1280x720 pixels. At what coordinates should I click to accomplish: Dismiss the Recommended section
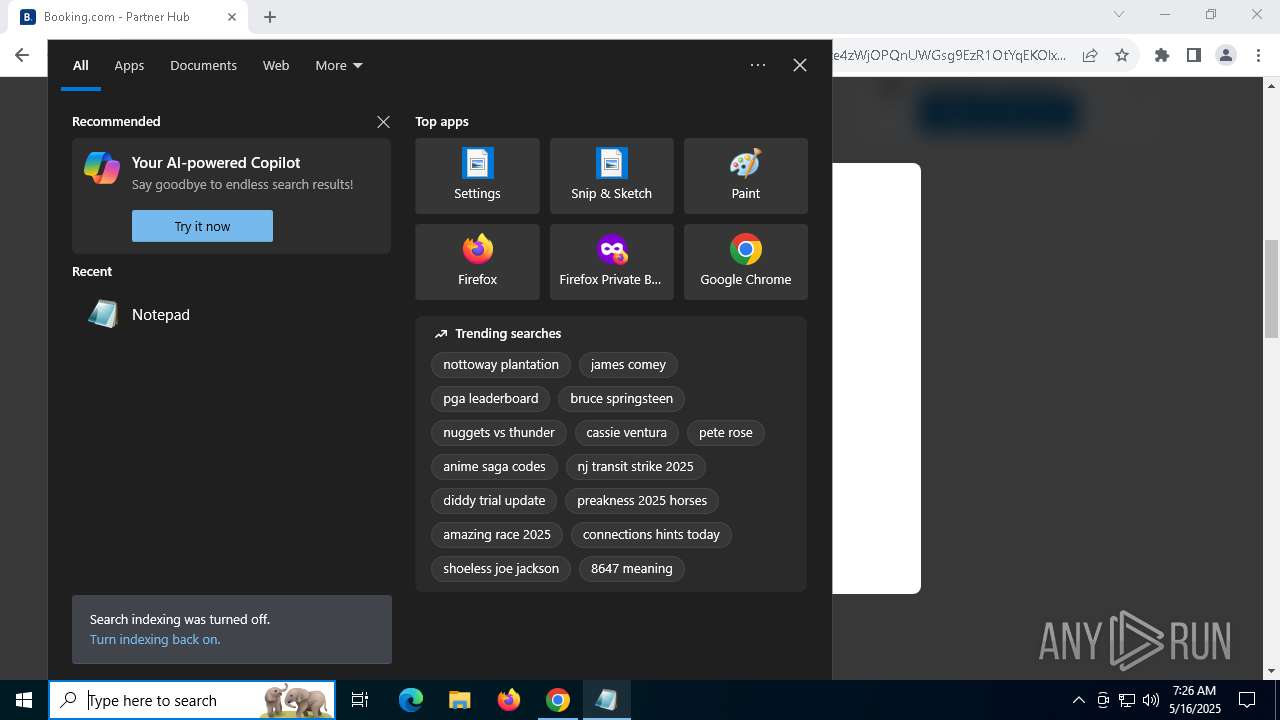[x=383, y=121]
